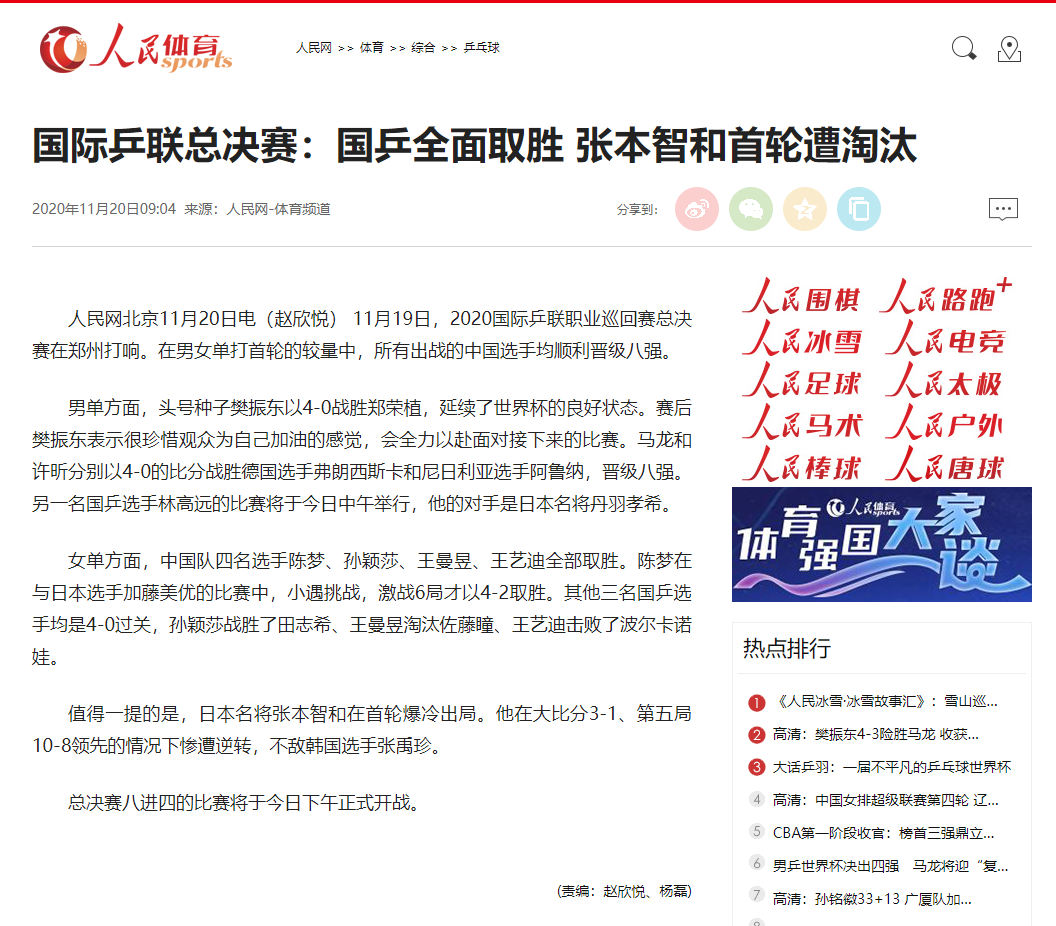This screenshot has height=926, width=1056.
Task: Go to 乒乓球 breadcrumb
Action: point(482,48)
